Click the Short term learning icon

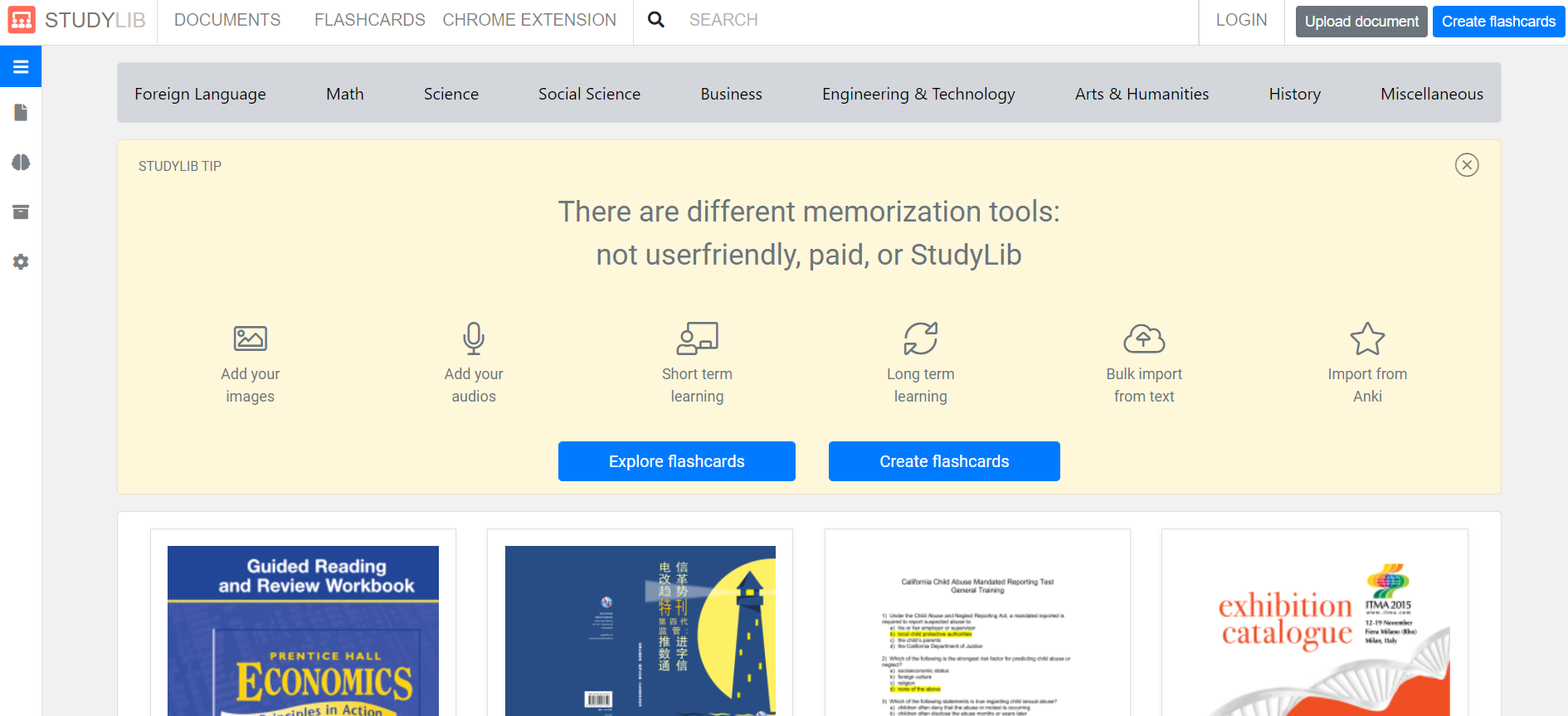click(698, 339)
